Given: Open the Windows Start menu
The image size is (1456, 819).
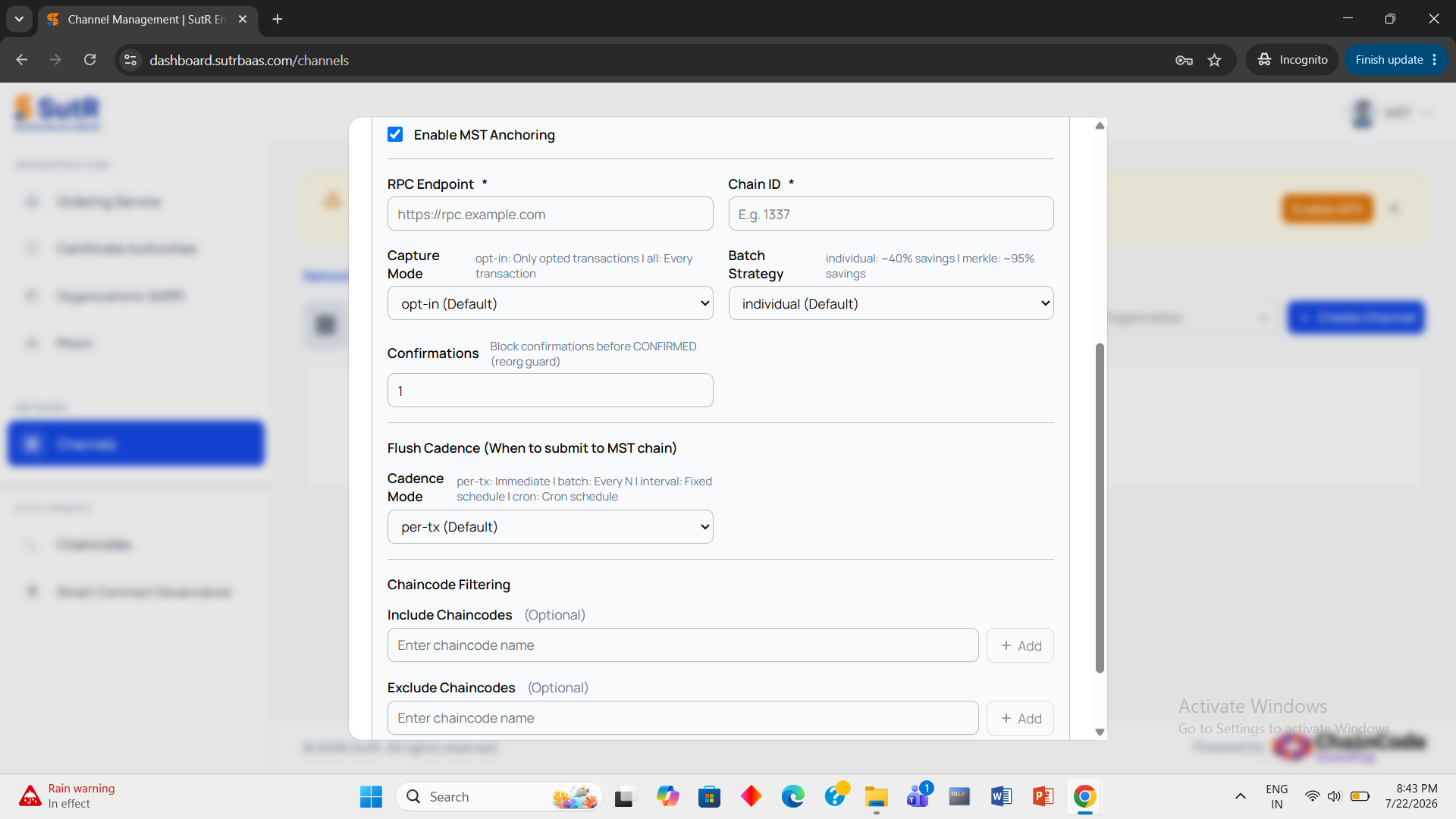Looking at the screenshot, I should click(x=371, y=796).
